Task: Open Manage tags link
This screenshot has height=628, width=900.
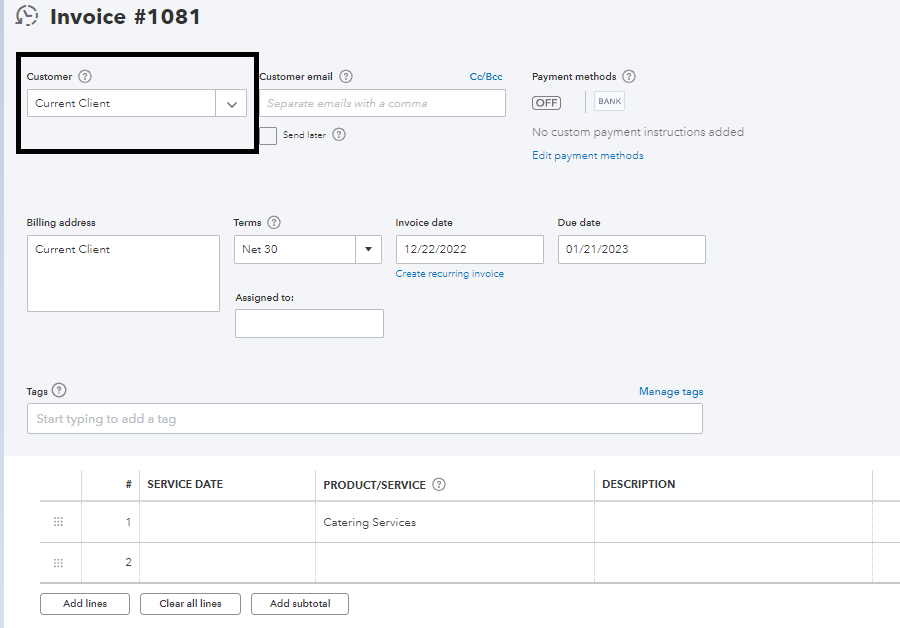Action: pos(671,391)
